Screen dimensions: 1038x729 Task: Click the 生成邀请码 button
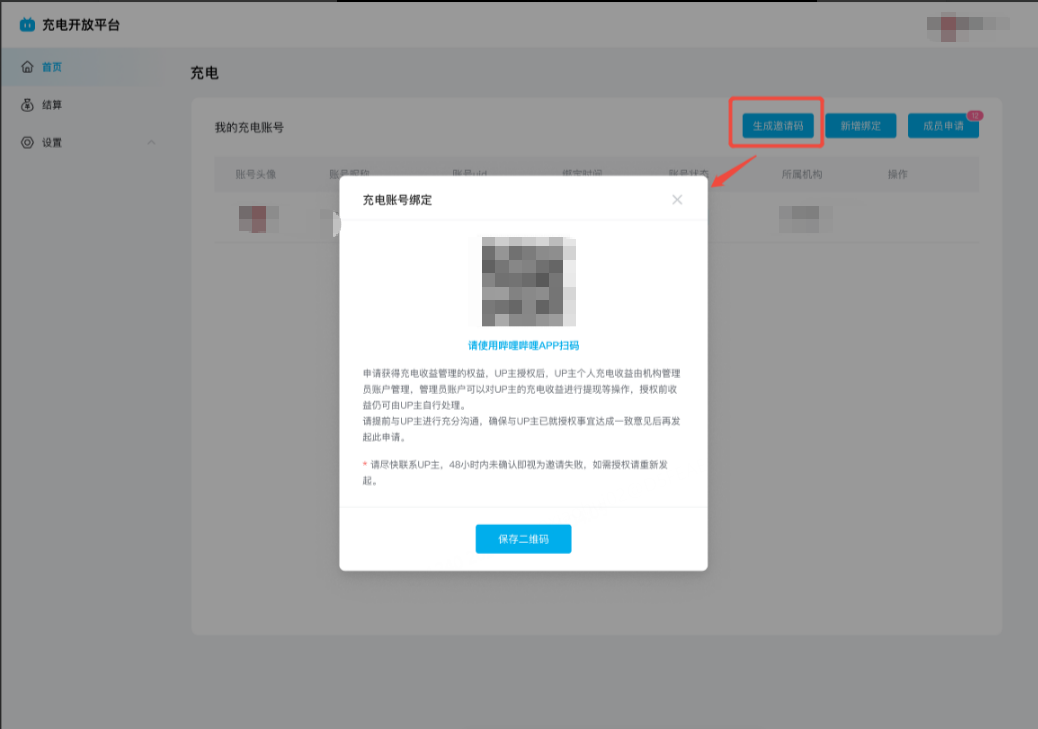778,126
